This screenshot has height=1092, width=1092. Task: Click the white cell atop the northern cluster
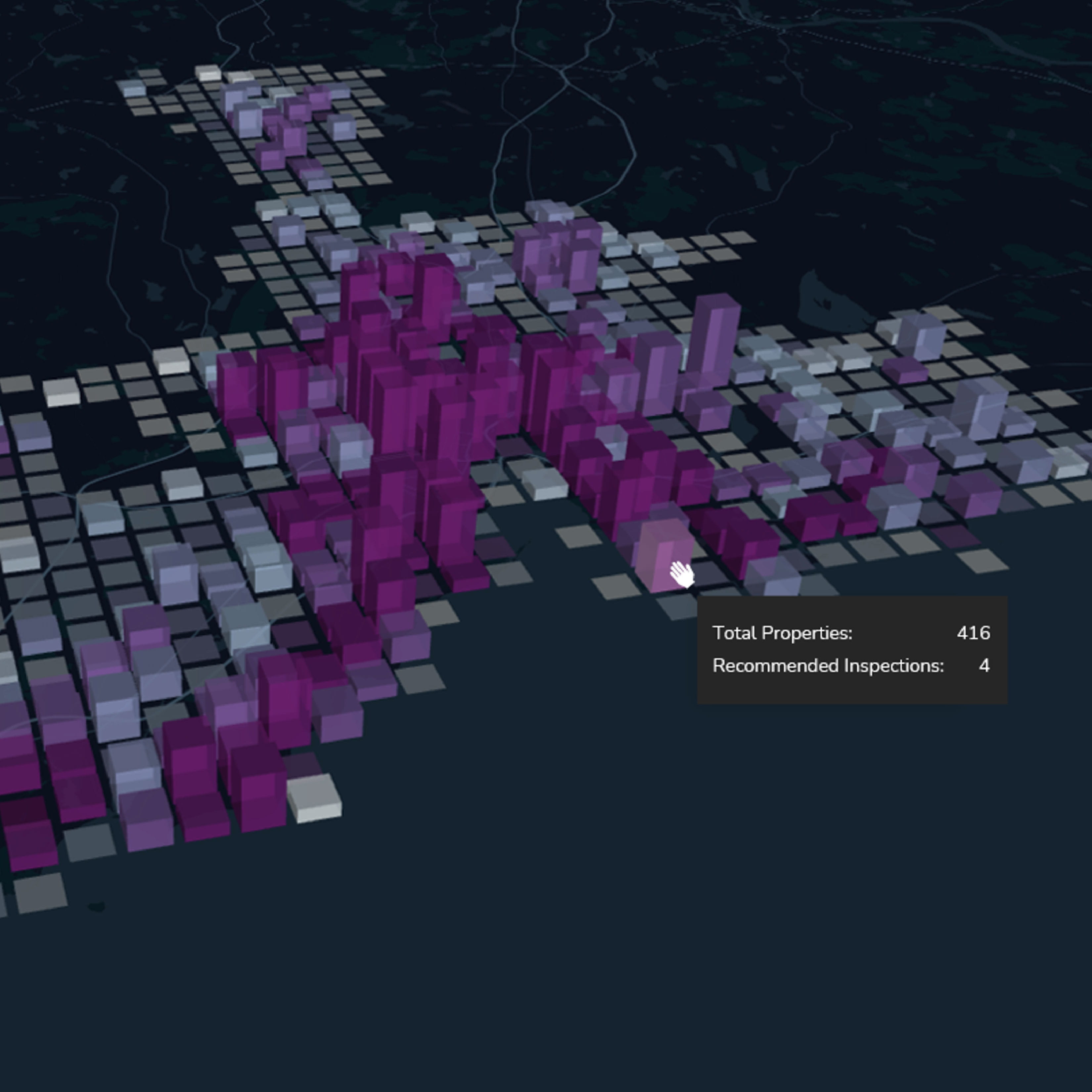pos(208,73)
